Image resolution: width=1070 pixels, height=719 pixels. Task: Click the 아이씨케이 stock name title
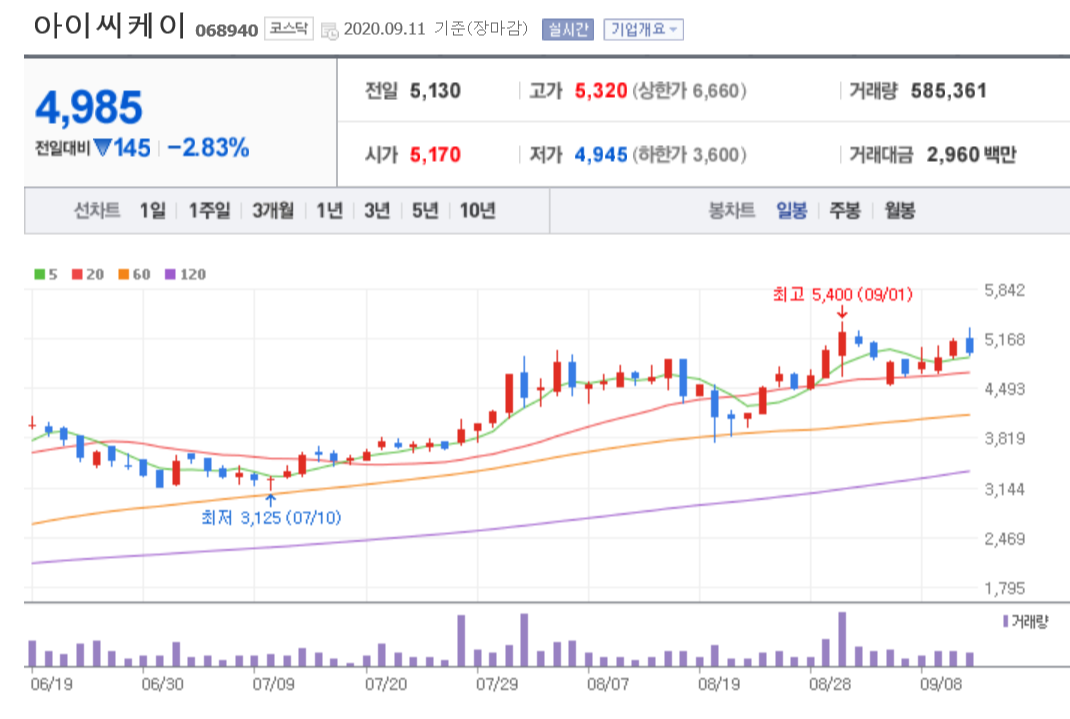(x=109, y=26)
